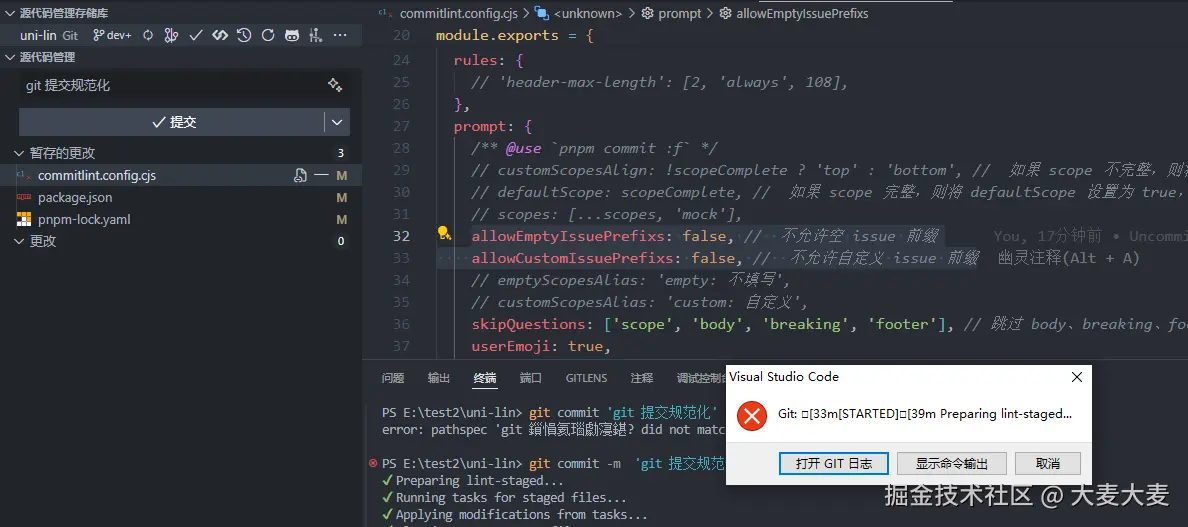Click the cat-face icon in repository row

pyautogui.click(x=292, y=35)
